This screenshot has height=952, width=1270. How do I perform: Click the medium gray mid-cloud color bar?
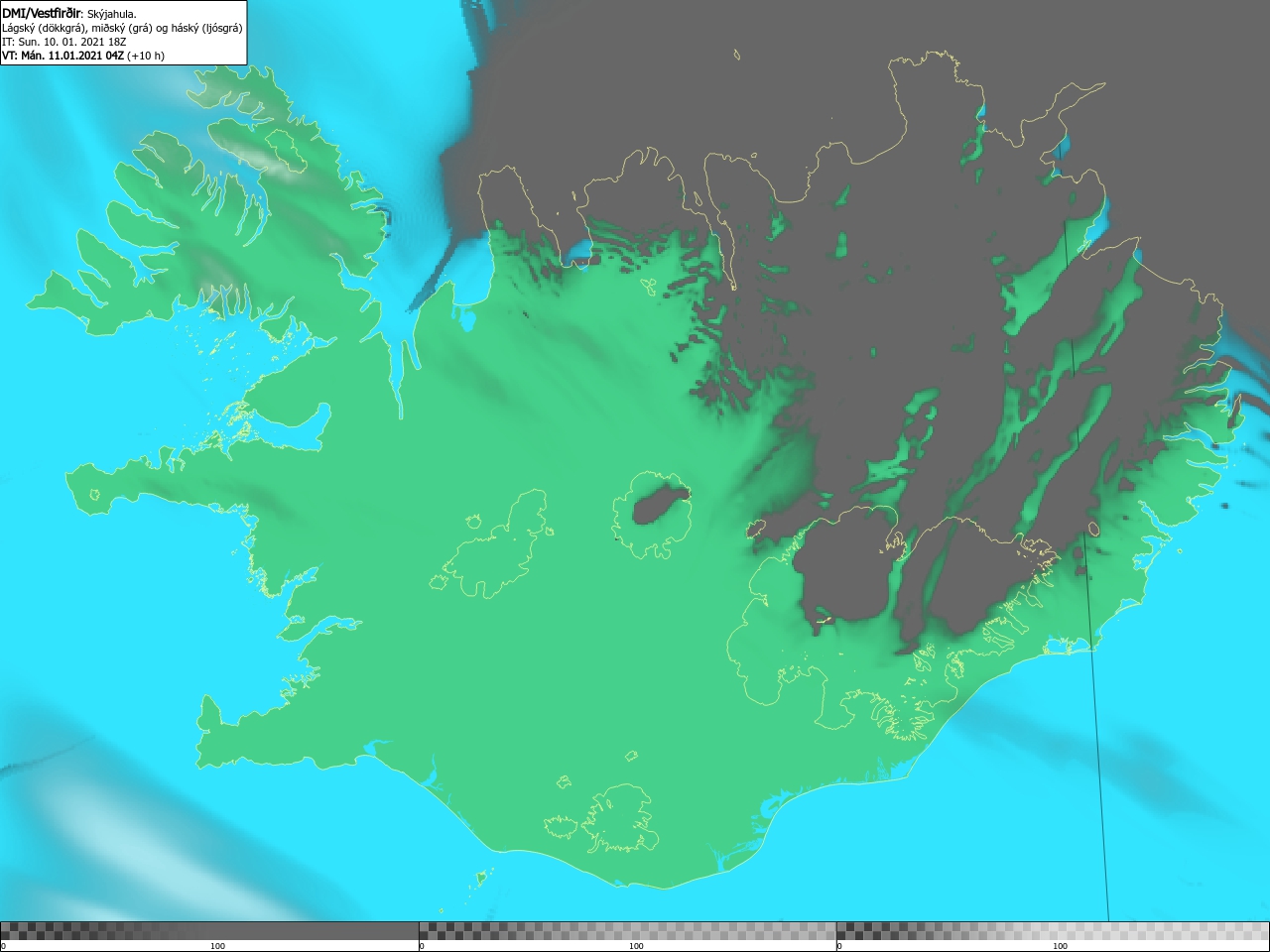click(627, 931)
